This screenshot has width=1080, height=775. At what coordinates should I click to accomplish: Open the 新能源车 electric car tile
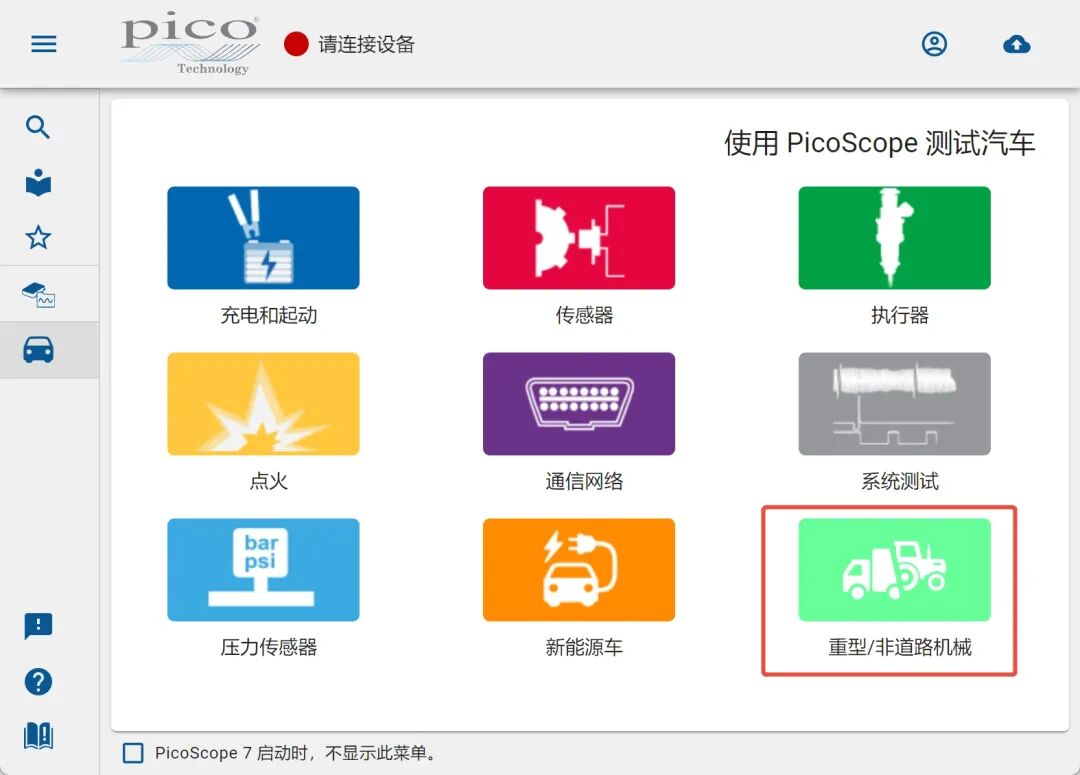[x=579, y=570]
